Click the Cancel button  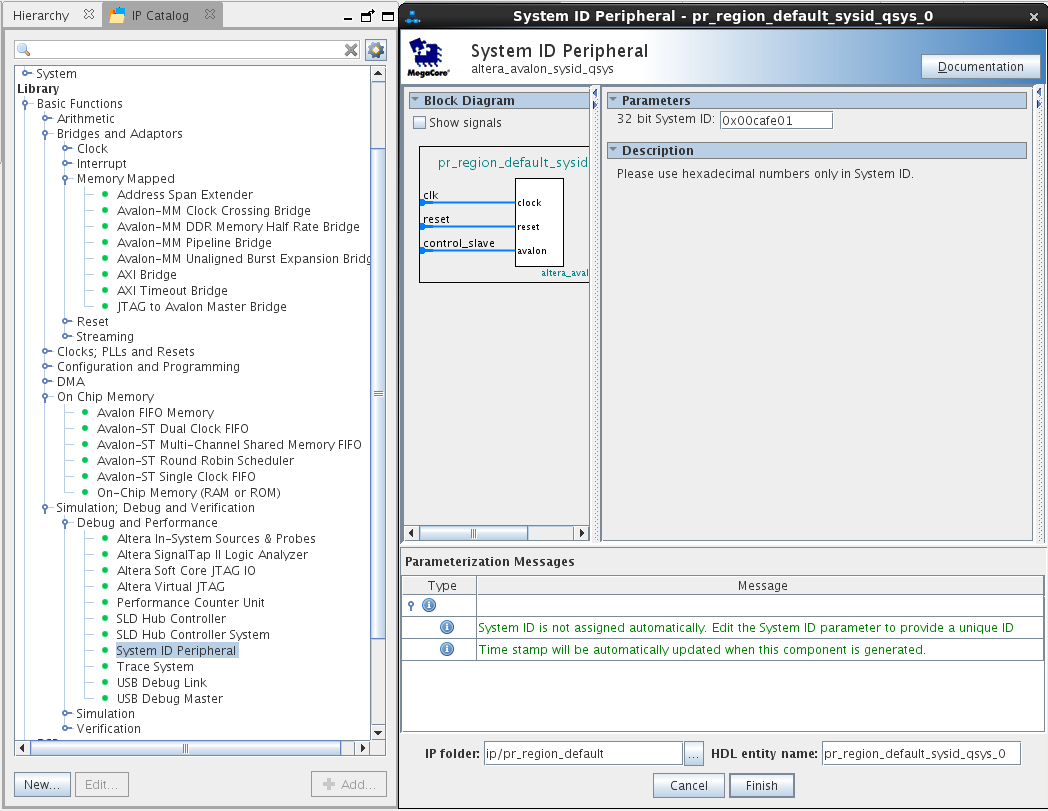(688, 786)
